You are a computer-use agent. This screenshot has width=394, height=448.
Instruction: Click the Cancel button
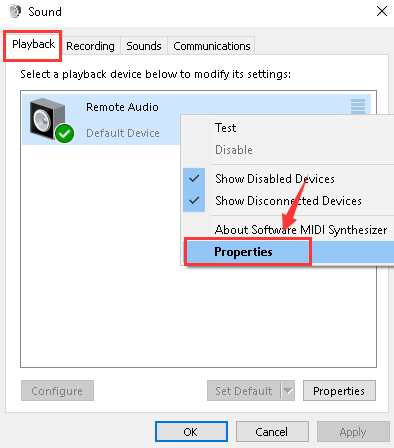click(x=272, y=432)
